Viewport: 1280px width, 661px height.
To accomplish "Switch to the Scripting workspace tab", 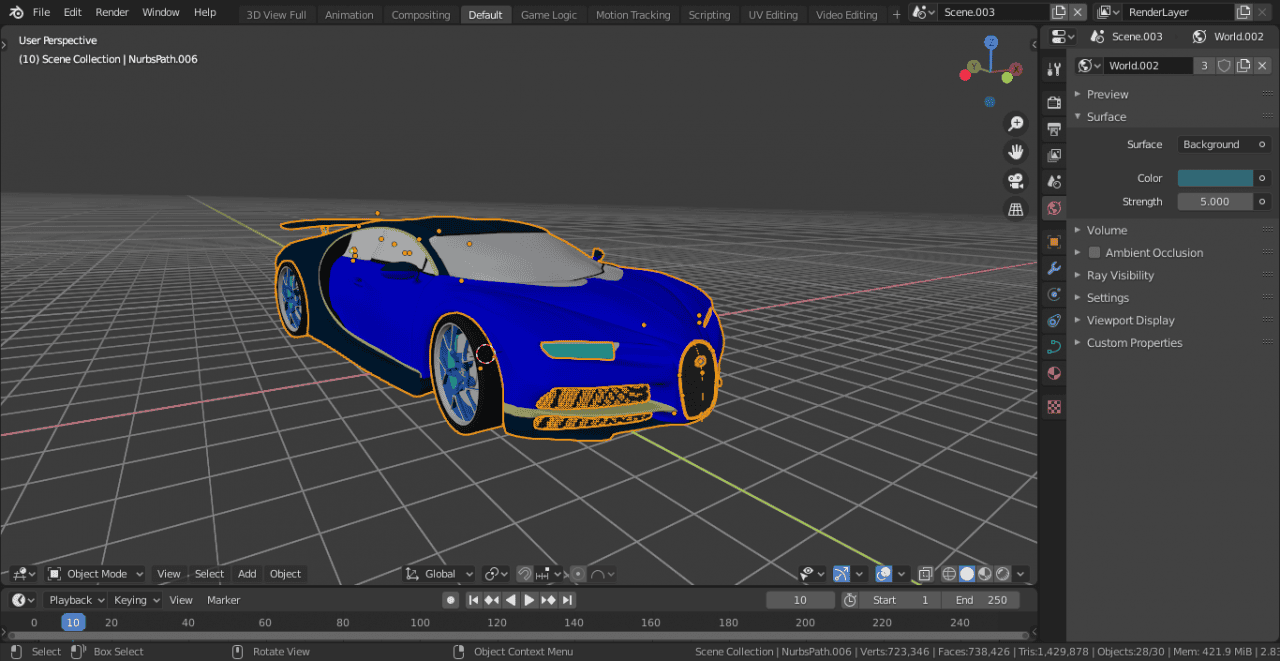I will 709,14.
